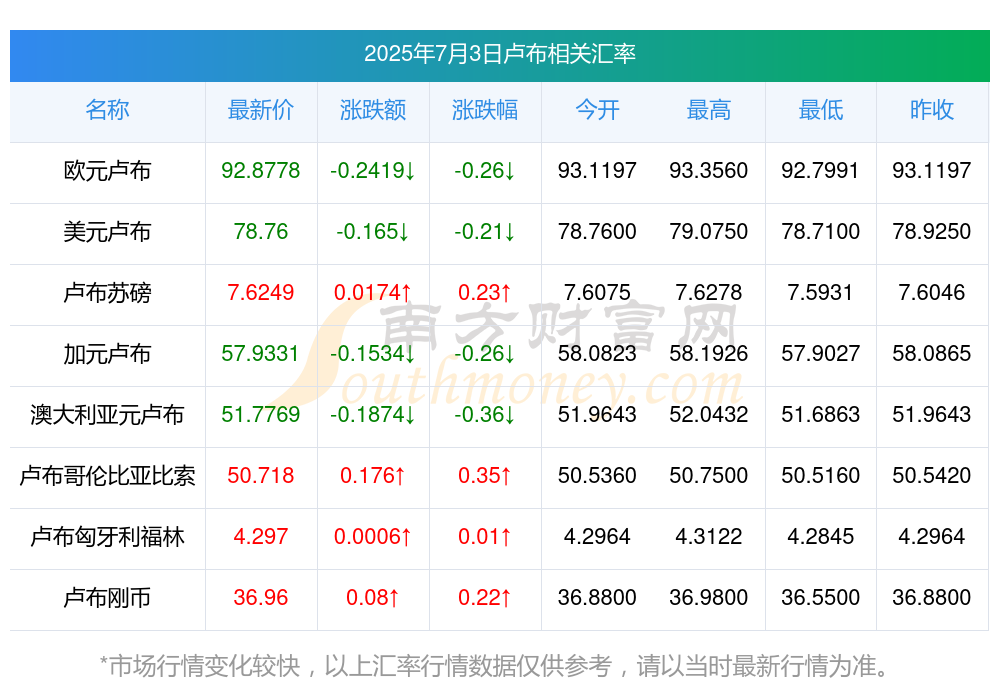The image size is (1000, 698).
Task: Select the 最新价 column header
Action: pos(261,110)
